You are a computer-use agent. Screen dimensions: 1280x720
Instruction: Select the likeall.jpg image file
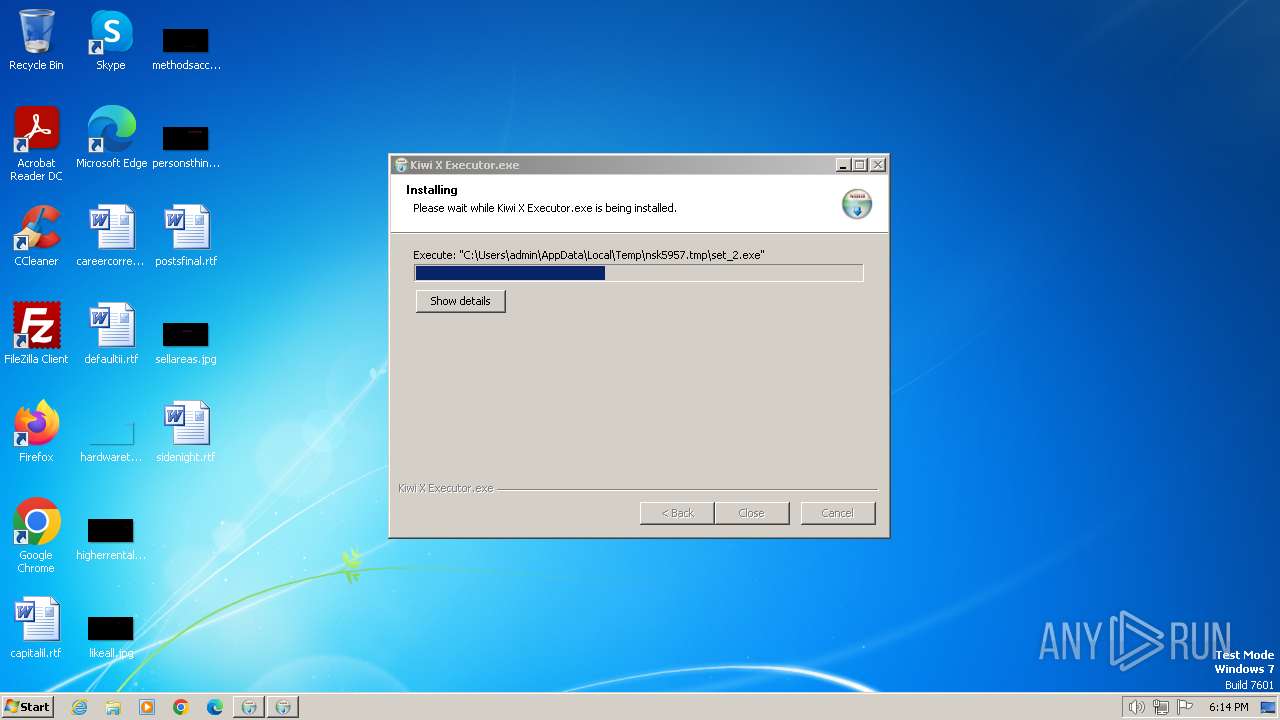111,636
